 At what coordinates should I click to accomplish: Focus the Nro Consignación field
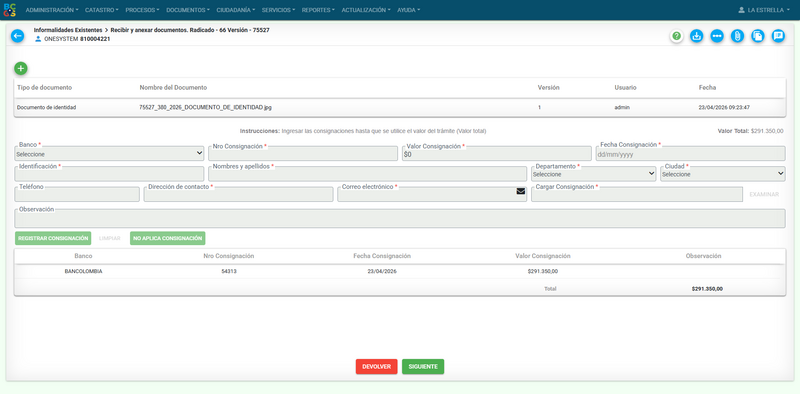coord(303,154)
